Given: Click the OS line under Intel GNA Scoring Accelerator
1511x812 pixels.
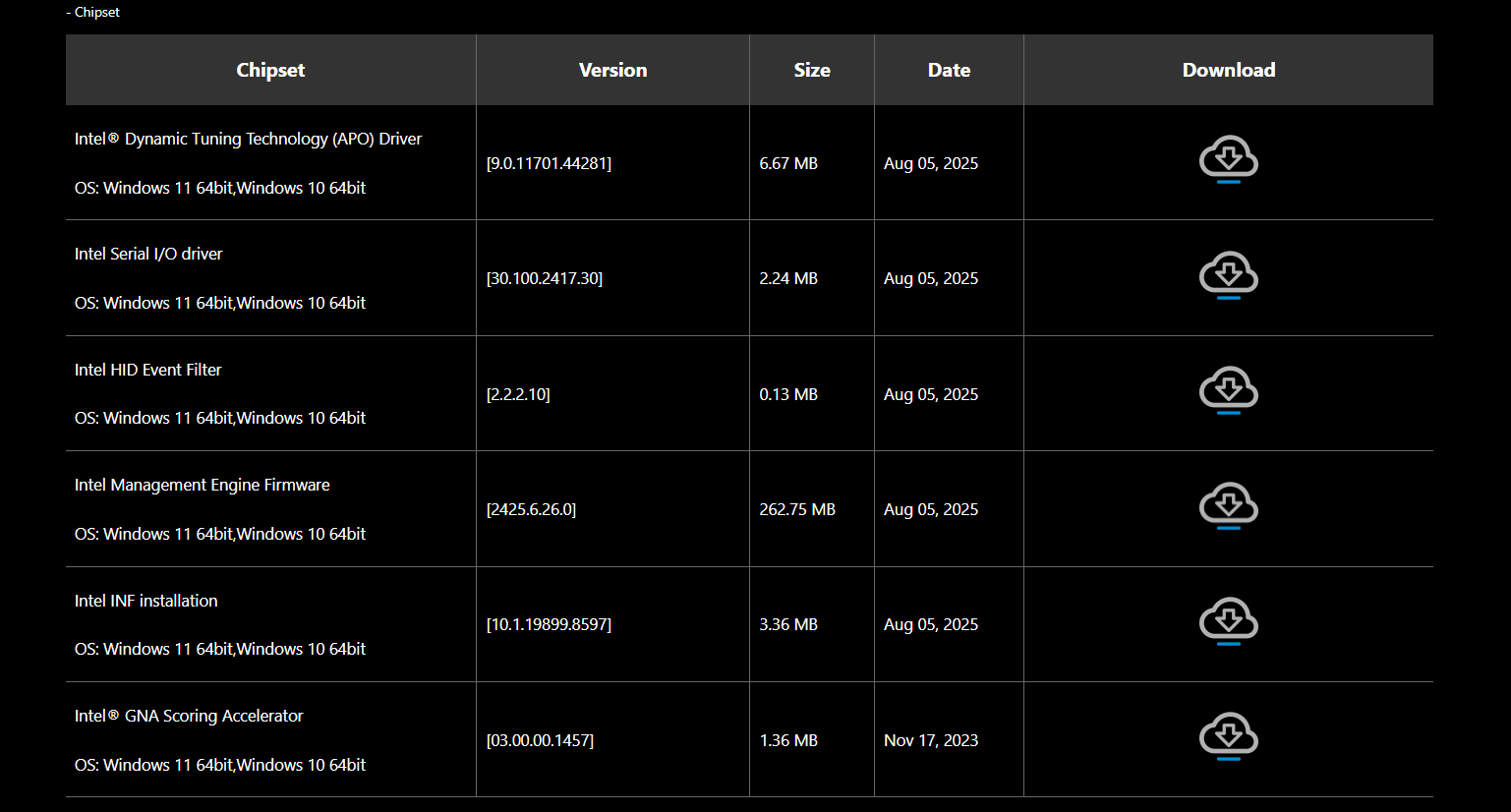Looking at the screenshot, I should click(x=220, y=765).
